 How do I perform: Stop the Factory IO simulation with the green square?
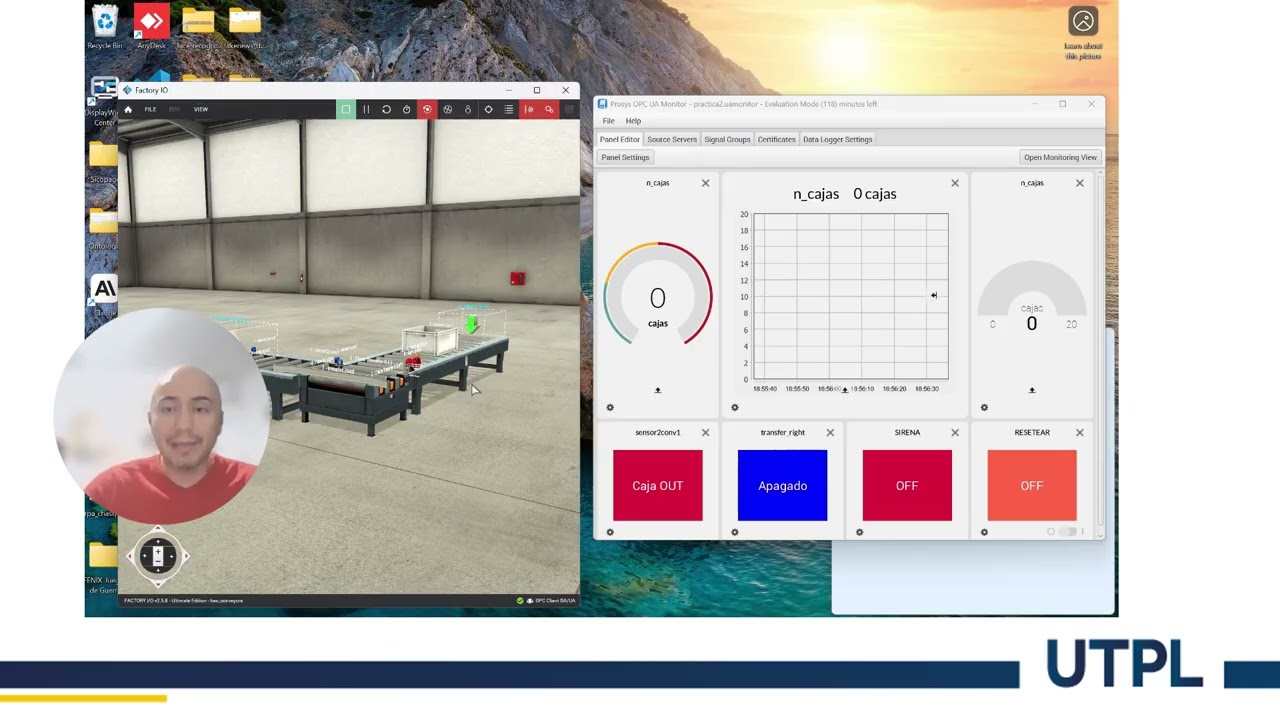click(346, 109)
